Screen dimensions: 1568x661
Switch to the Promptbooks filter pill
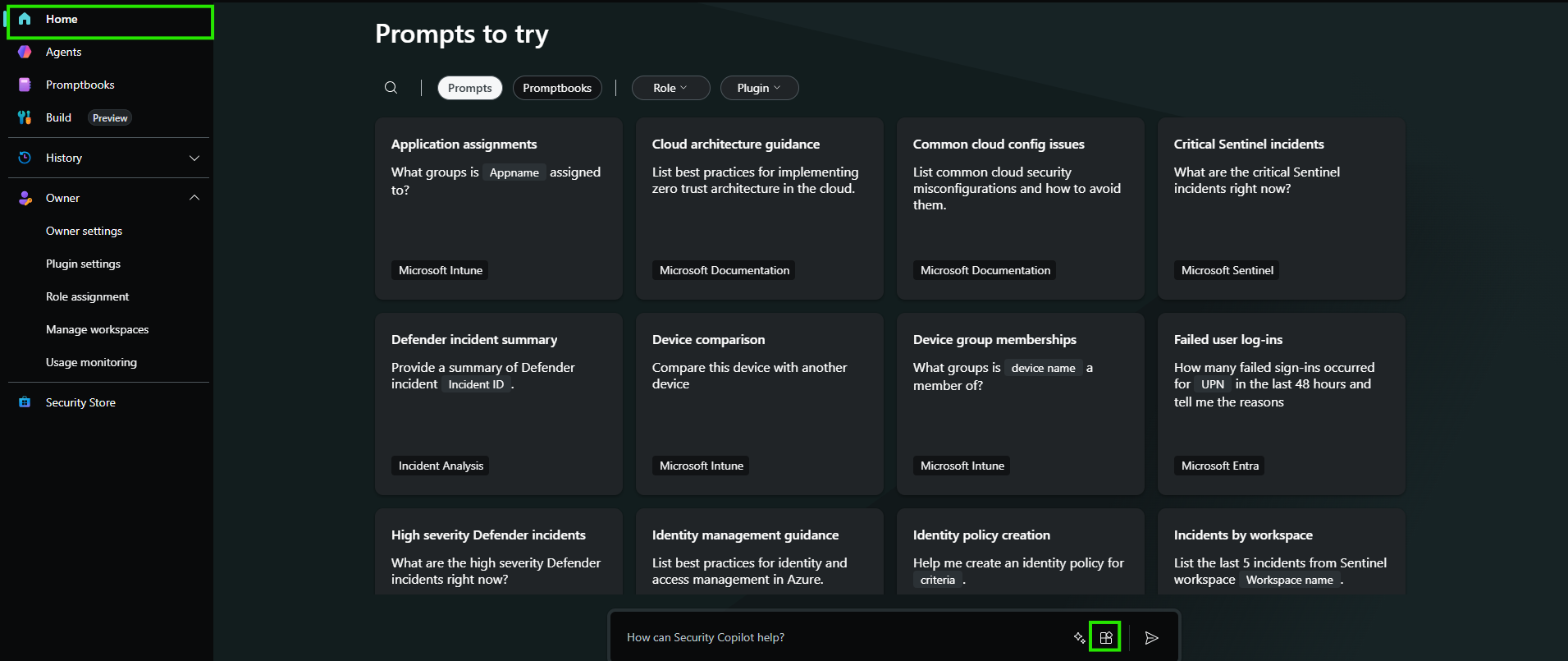pyautogui.click(x=557, y=88)
